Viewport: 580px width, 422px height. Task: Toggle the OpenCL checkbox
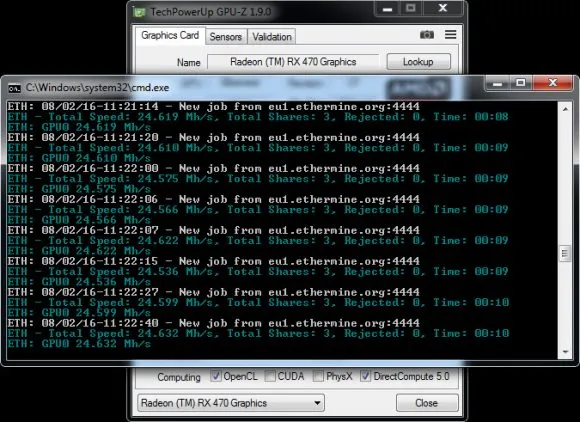(x=216, y=377)
